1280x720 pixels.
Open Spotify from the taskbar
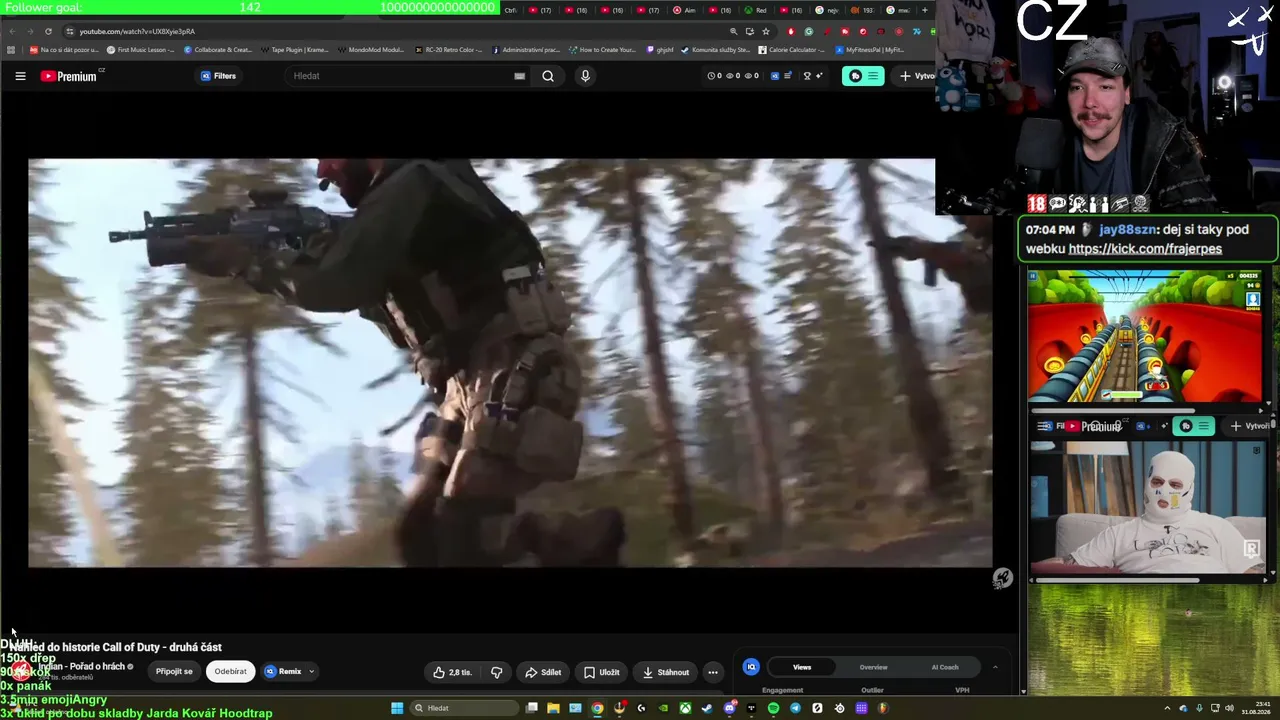click(773, 708)
